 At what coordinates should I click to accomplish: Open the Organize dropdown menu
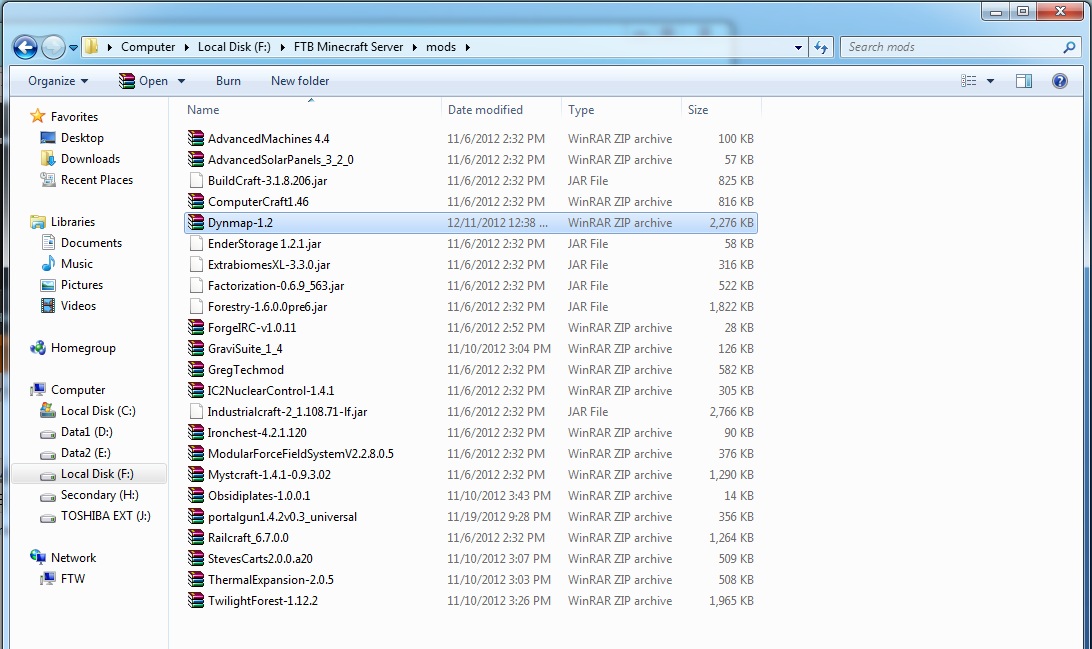pos(58,81)
